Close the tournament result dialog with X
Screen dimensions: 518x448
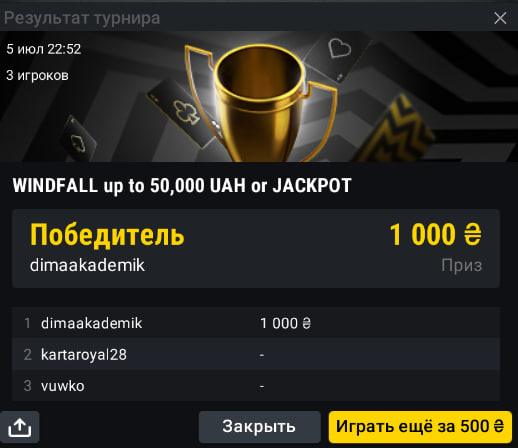click(500, 18)
